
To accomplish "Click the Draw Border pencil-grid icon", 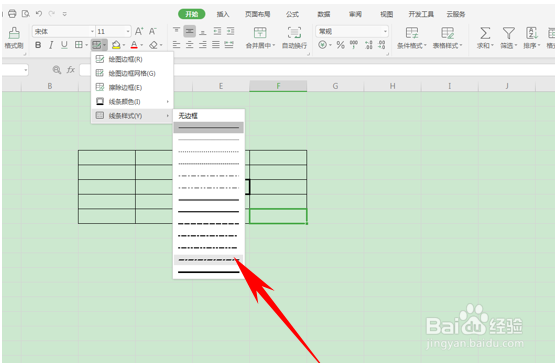I will [x=97, y=45].
